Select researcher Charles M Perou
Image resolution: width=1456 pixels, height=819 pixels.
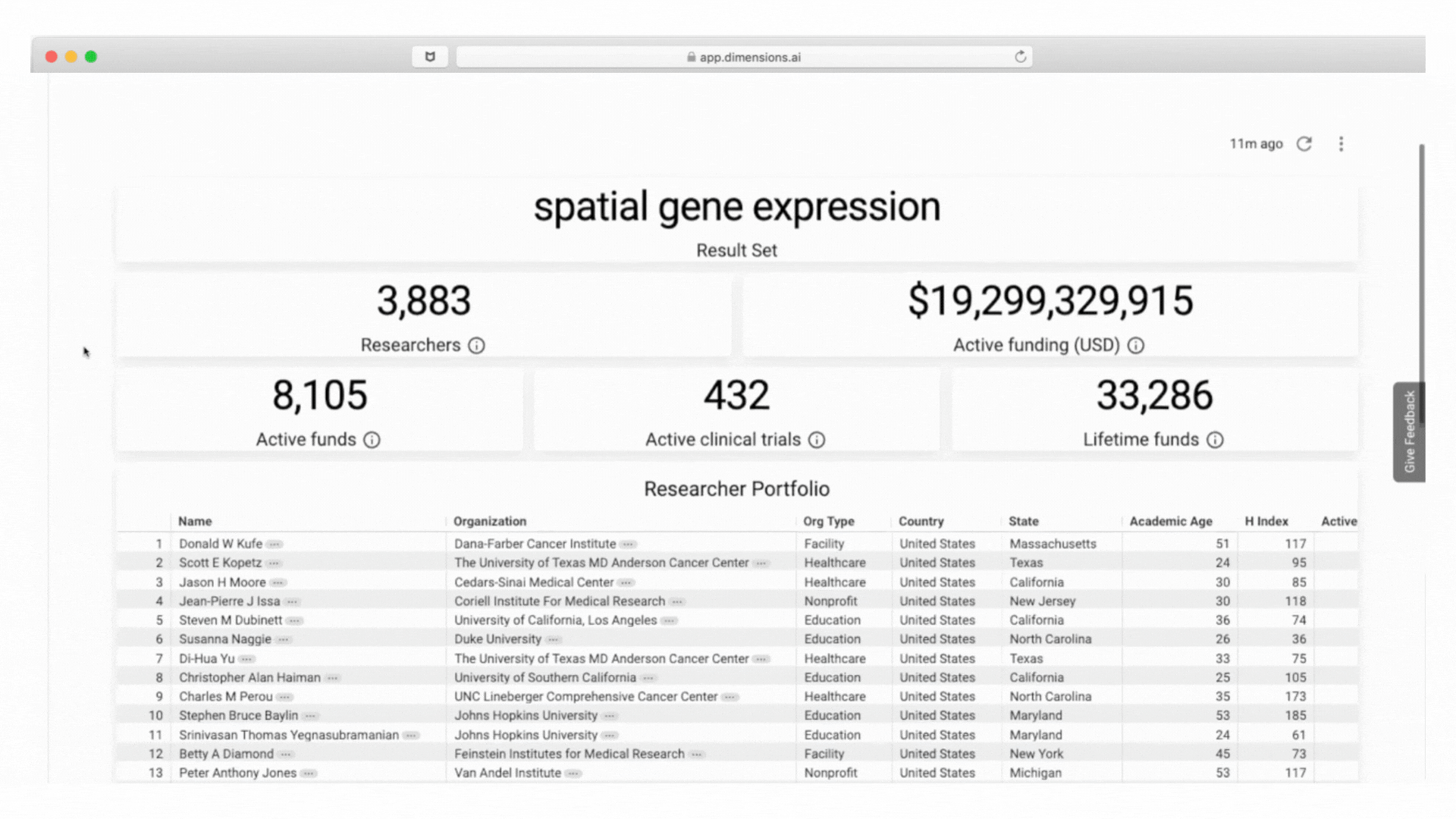click(225, 696)
